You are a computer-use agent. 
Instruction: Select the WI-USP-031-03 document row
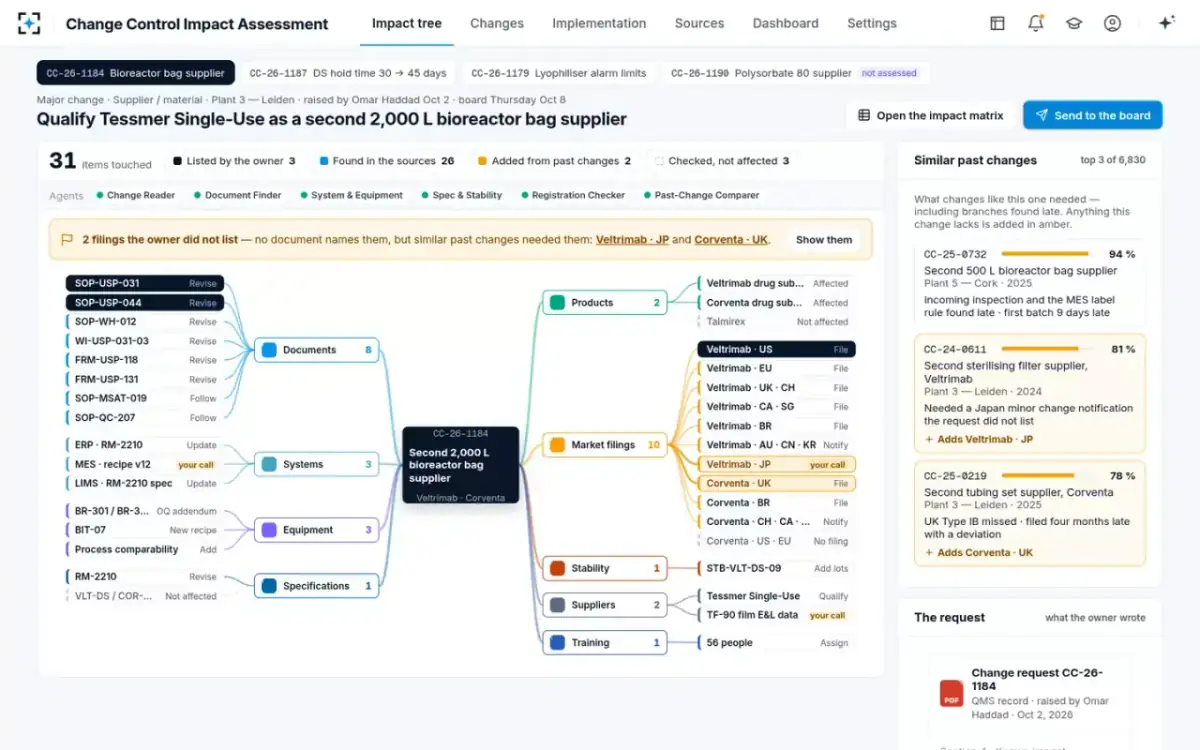145,341
